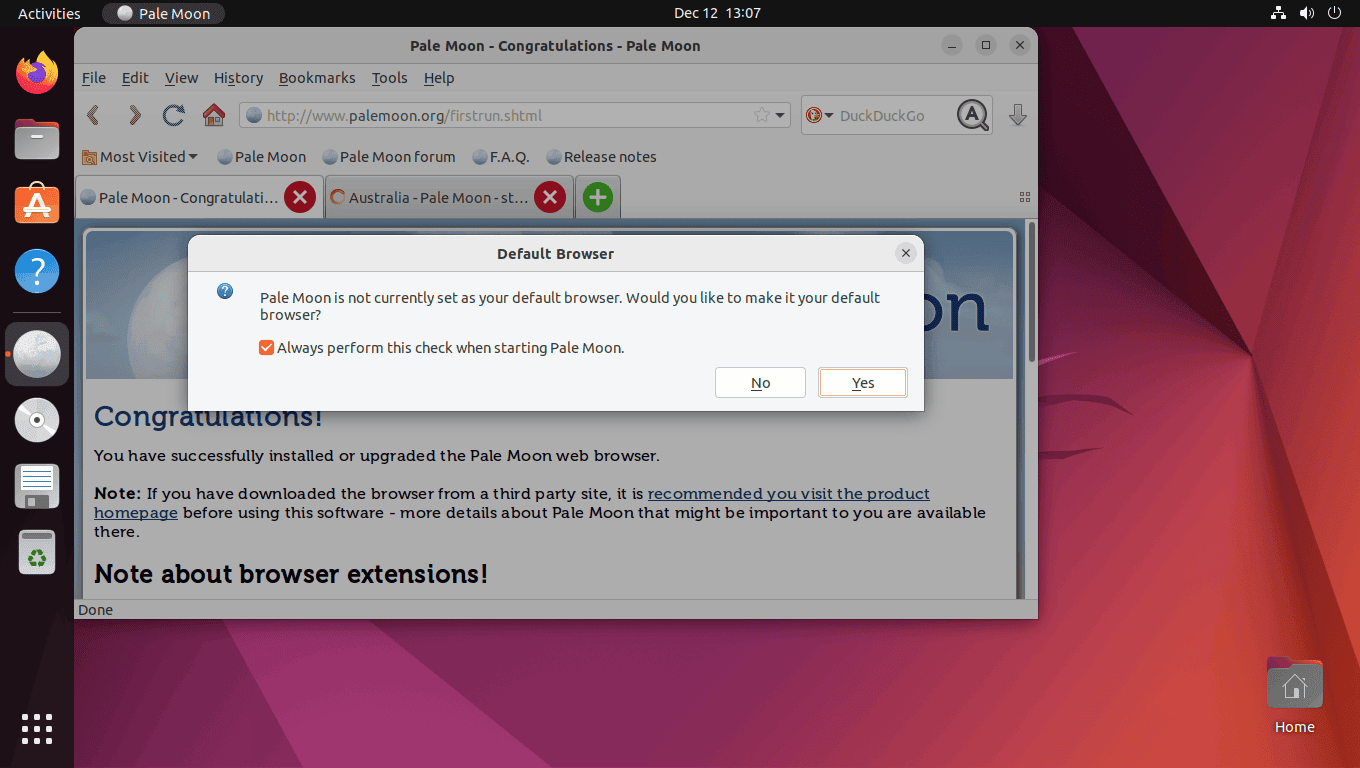1360x768 pixels.
Task: Click the search magnifier button
Action: pos(973,115)
